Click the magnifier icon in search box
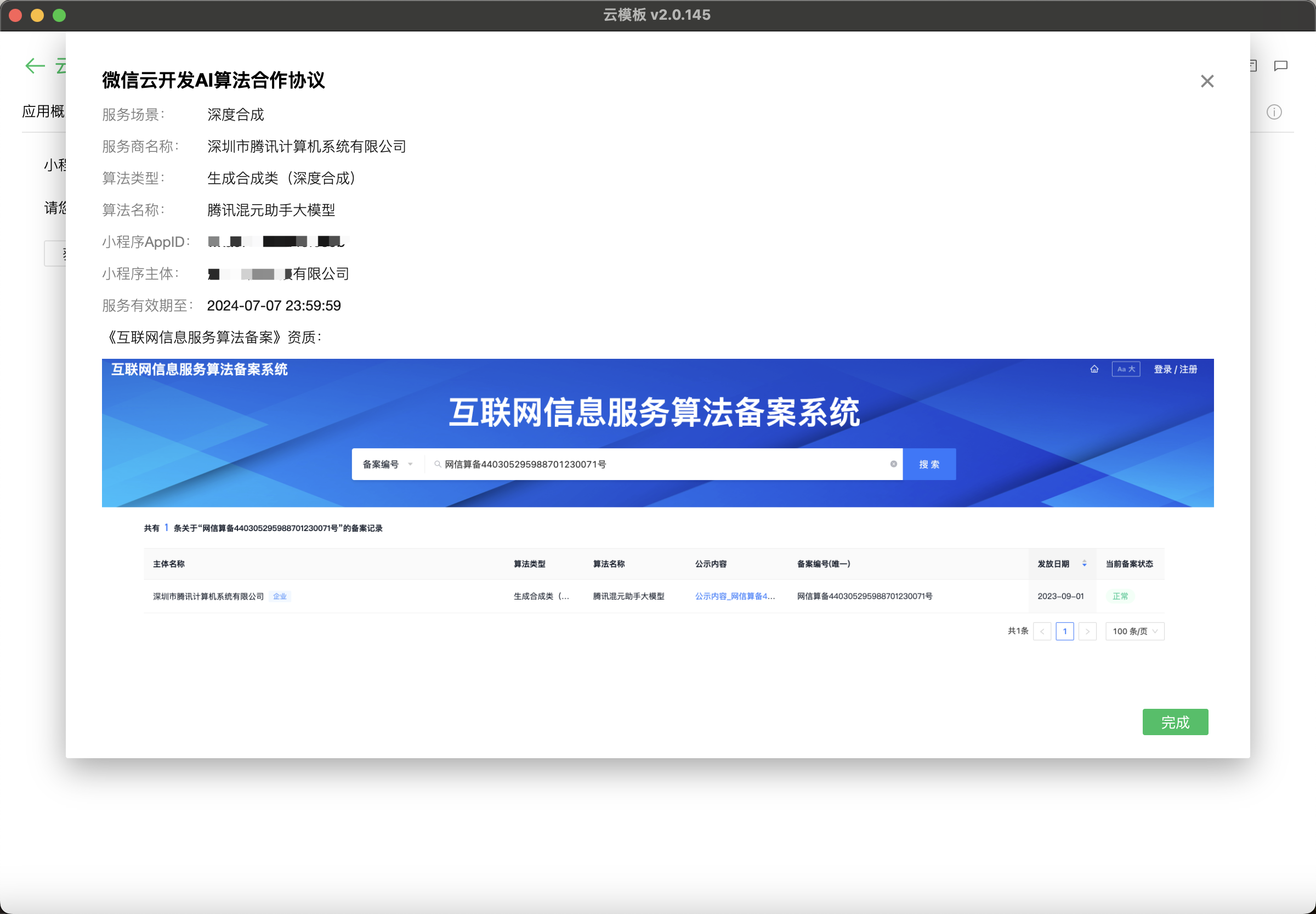This screenshot has width=1316, height=914. tap(438, 465)
